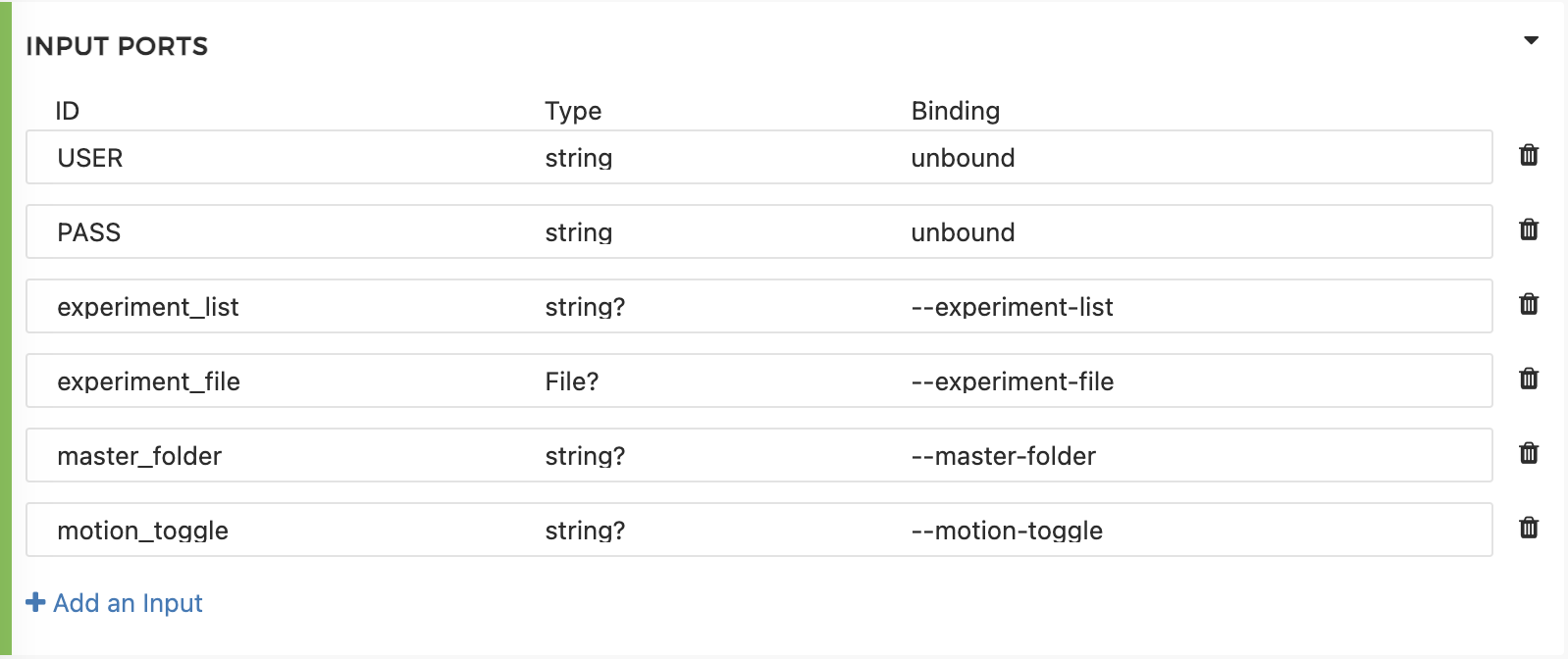1568x659 pixels.
Task: Click the --motion-toggle binding text
Action: coord(1007,531)
